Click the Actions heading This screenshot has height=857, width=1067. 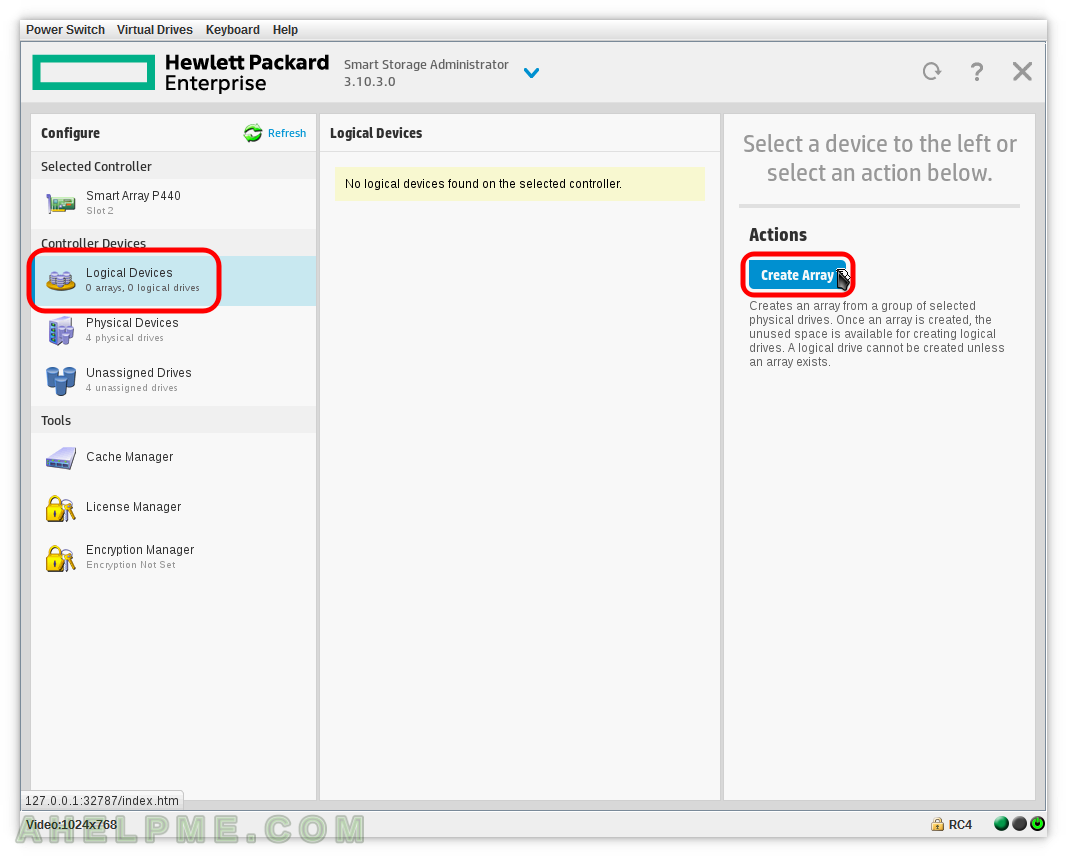pyautogui.click(x=778, y=235)
